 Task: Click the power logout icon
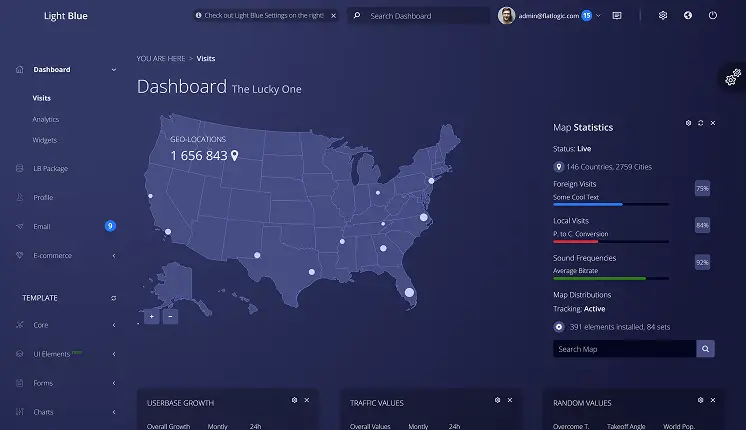click(713, 15)
